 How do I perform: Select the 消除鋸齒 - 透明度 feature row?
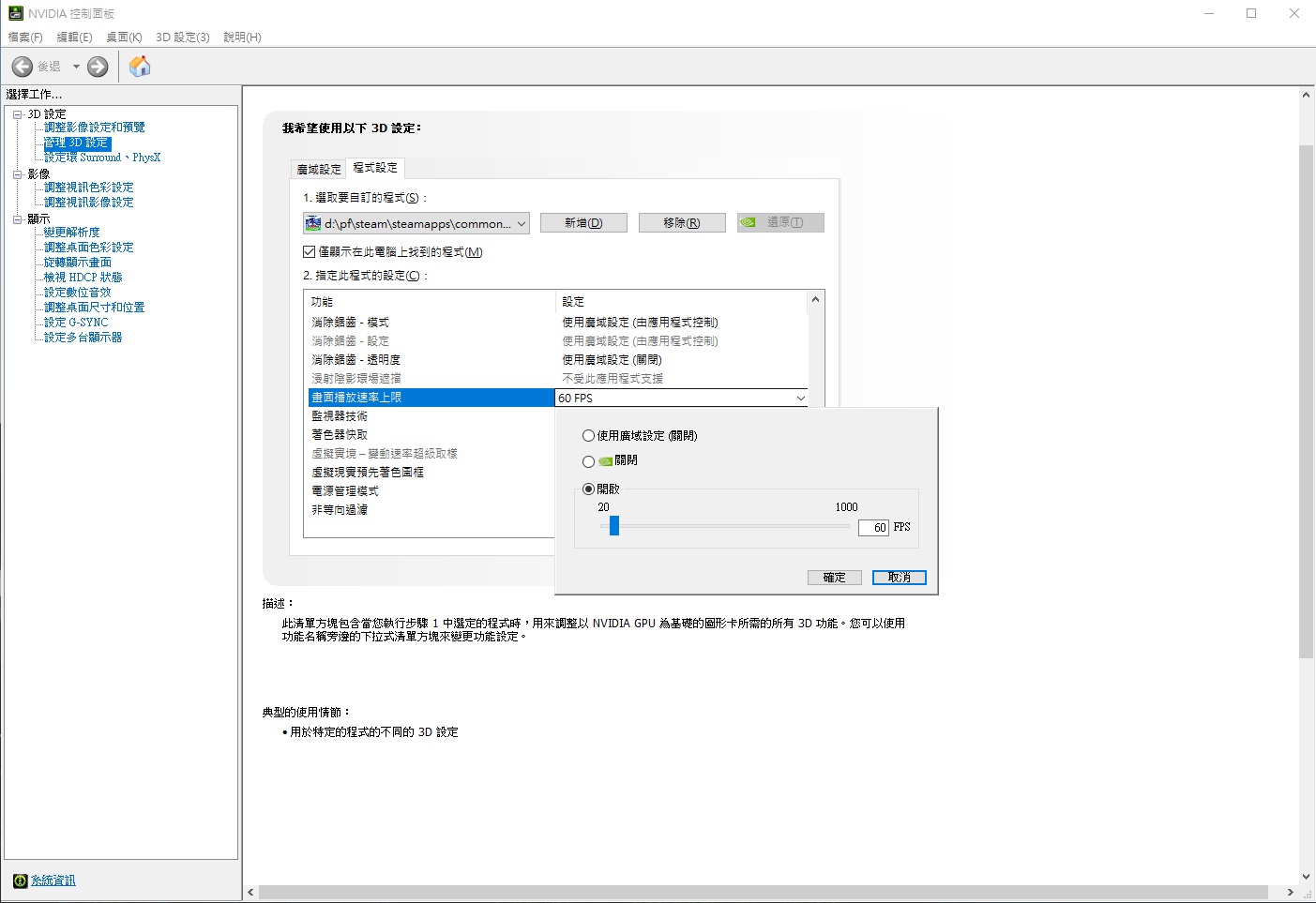click(556, 360)
